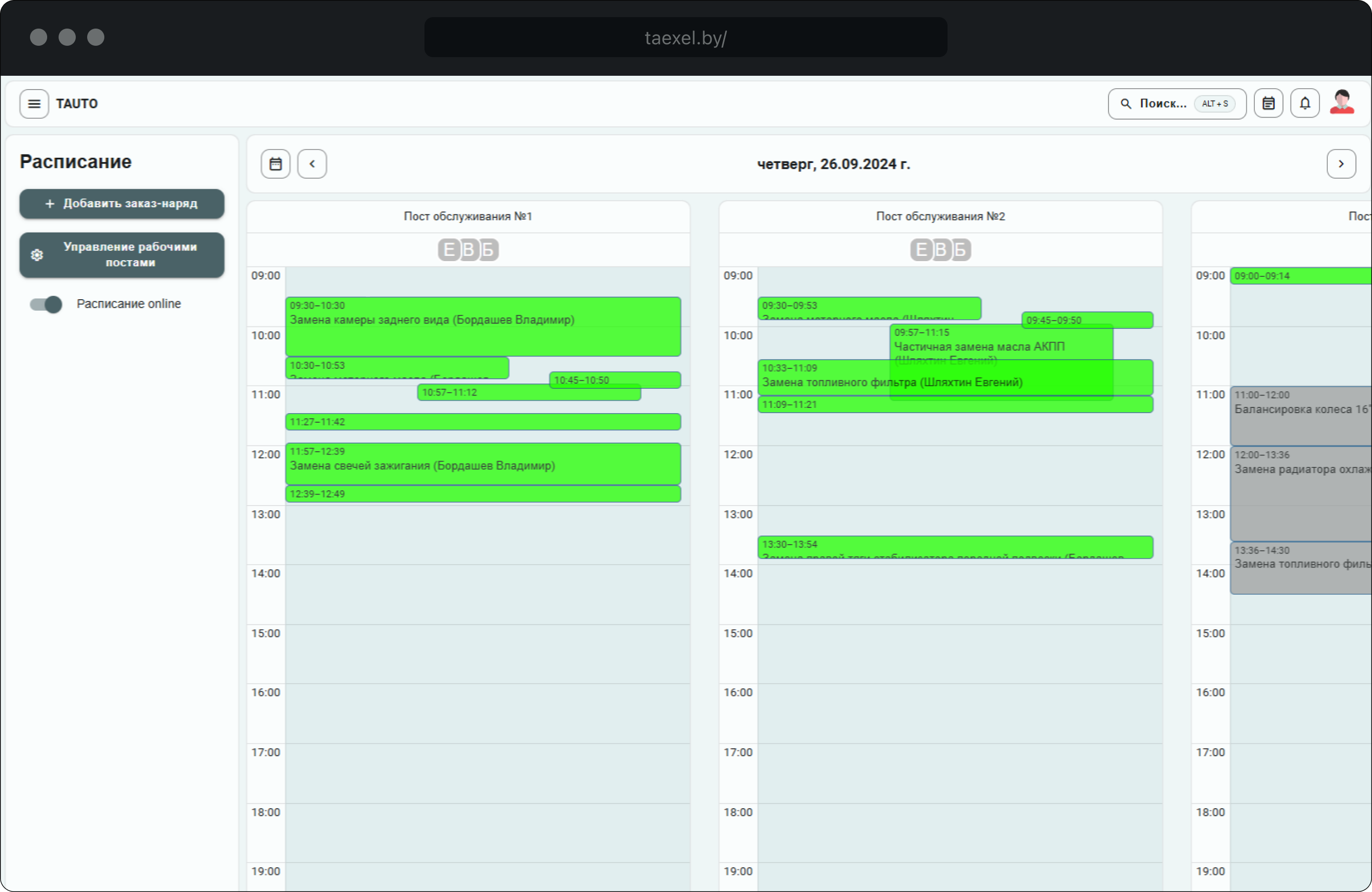Open notifications bell icon

click(x=1304, y=104)
